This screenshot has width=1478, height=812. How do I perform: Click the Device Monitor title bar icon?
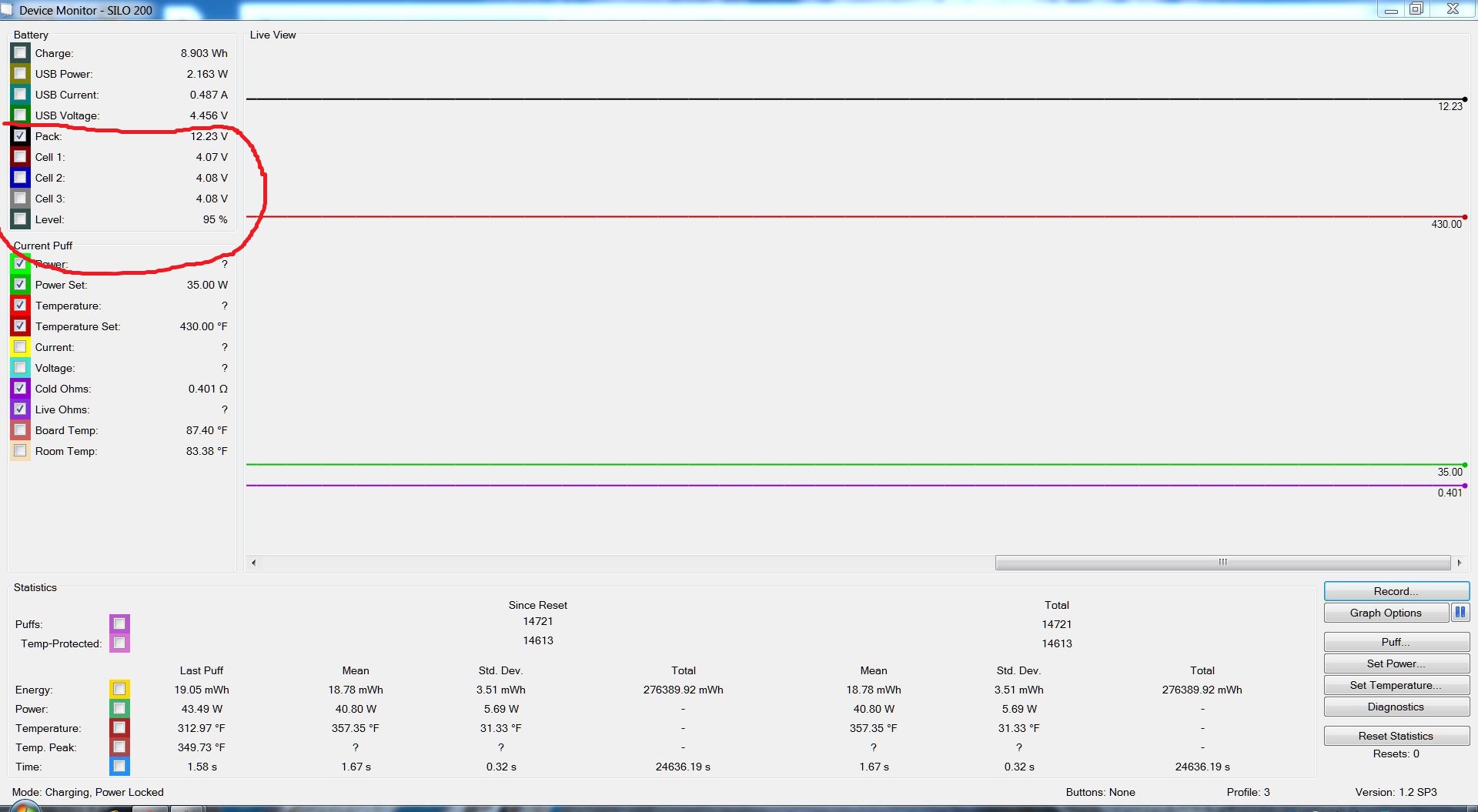click(x=7, y=10)
